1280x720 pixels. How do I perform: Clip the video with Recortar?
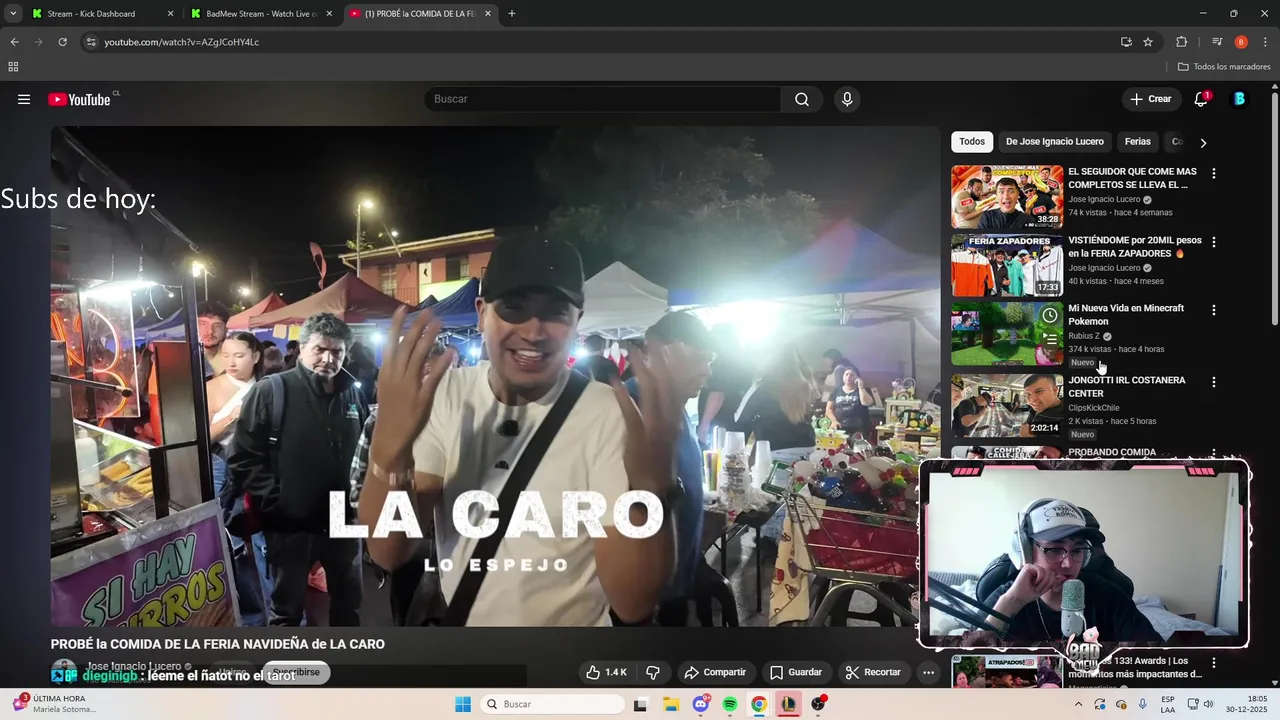pyautogui.click(x=872, y=672)
